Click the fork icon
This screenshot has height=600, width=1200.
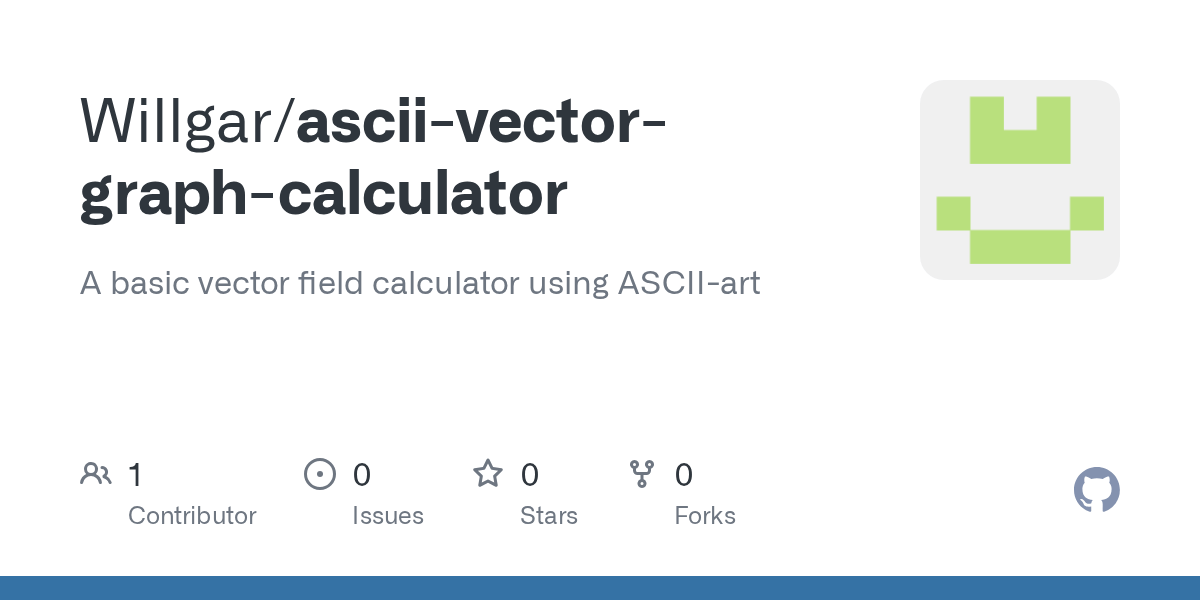641,473
